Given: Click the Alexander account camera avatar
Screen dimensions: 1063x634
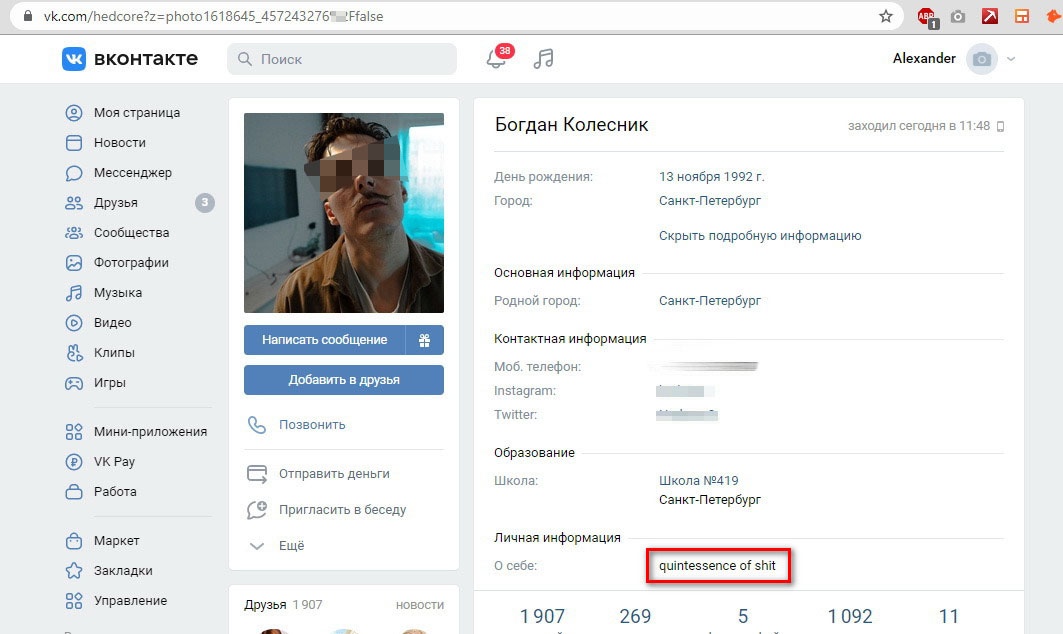Looking at the screenshot, I should 982,59.
